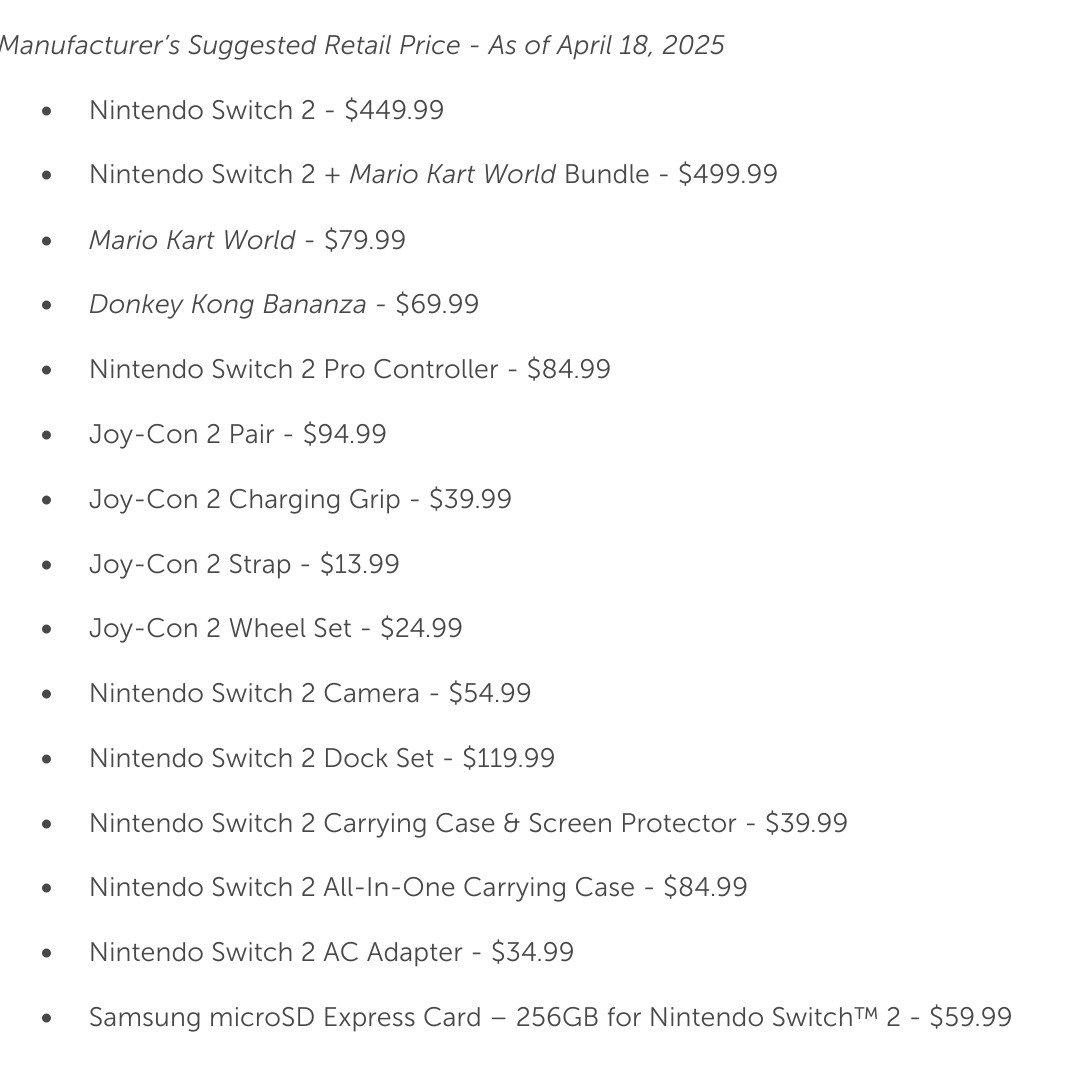Click the Nintendo Switch 2 $449.99 line
1080x1067 pixels.
point(267,110)
